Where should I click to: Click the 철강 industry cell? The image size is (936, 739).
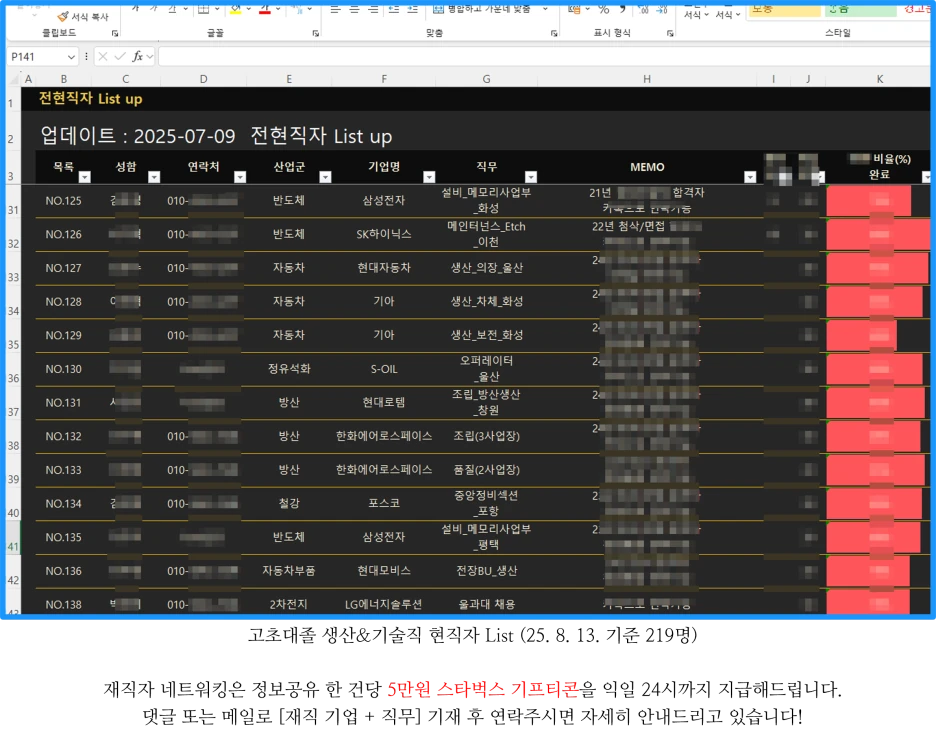[x=289, y=504]
